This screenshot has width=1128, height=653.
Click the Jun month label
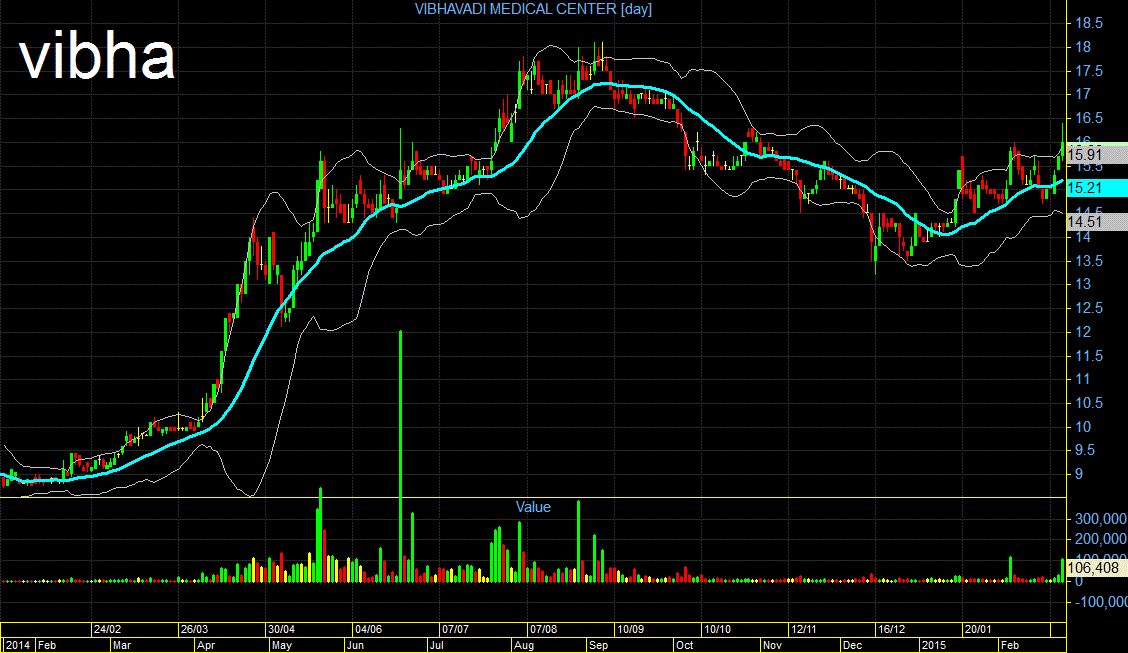(355, 645)
